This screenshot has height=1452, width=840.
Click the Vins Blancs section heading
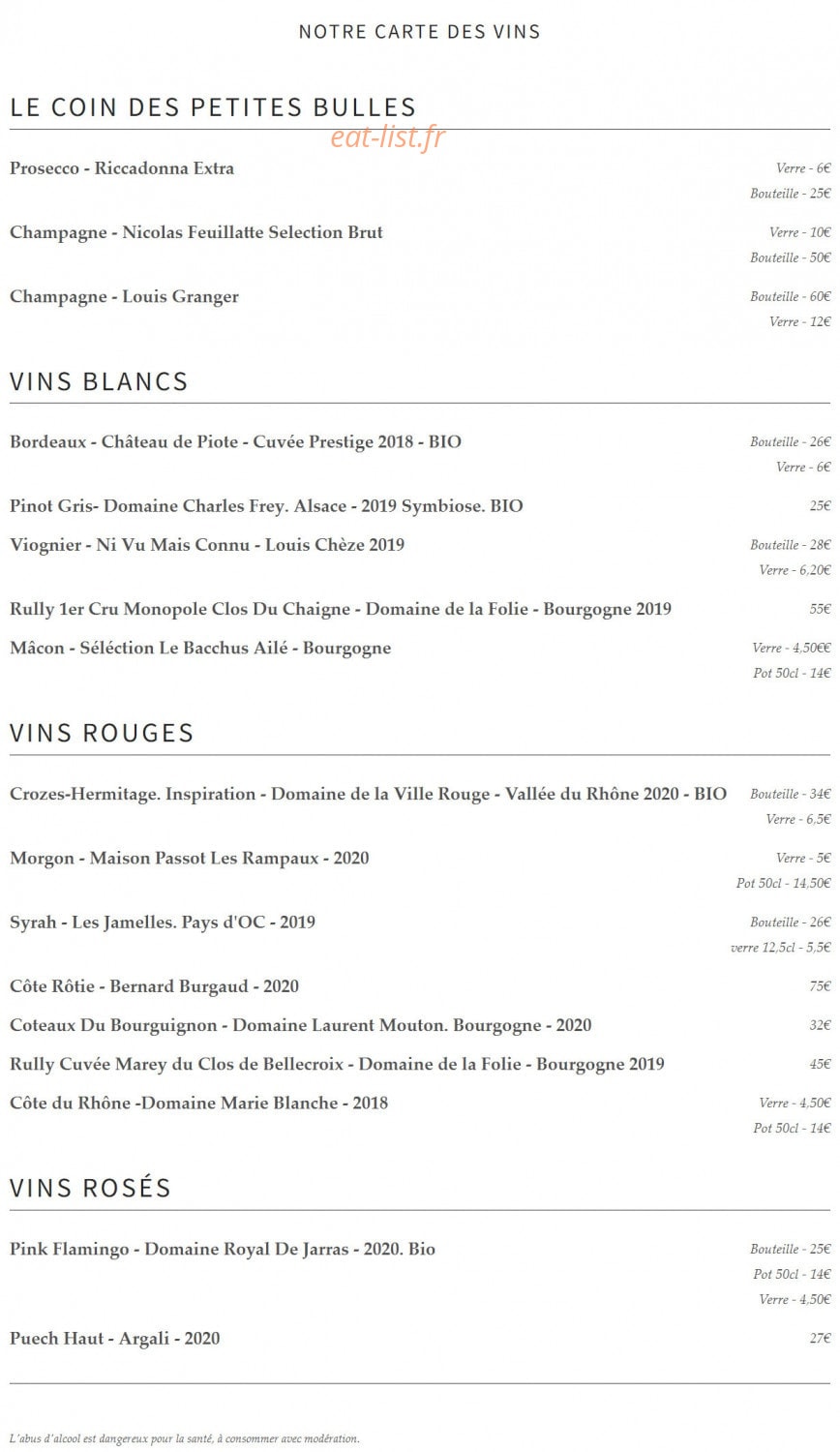[99, 381]
